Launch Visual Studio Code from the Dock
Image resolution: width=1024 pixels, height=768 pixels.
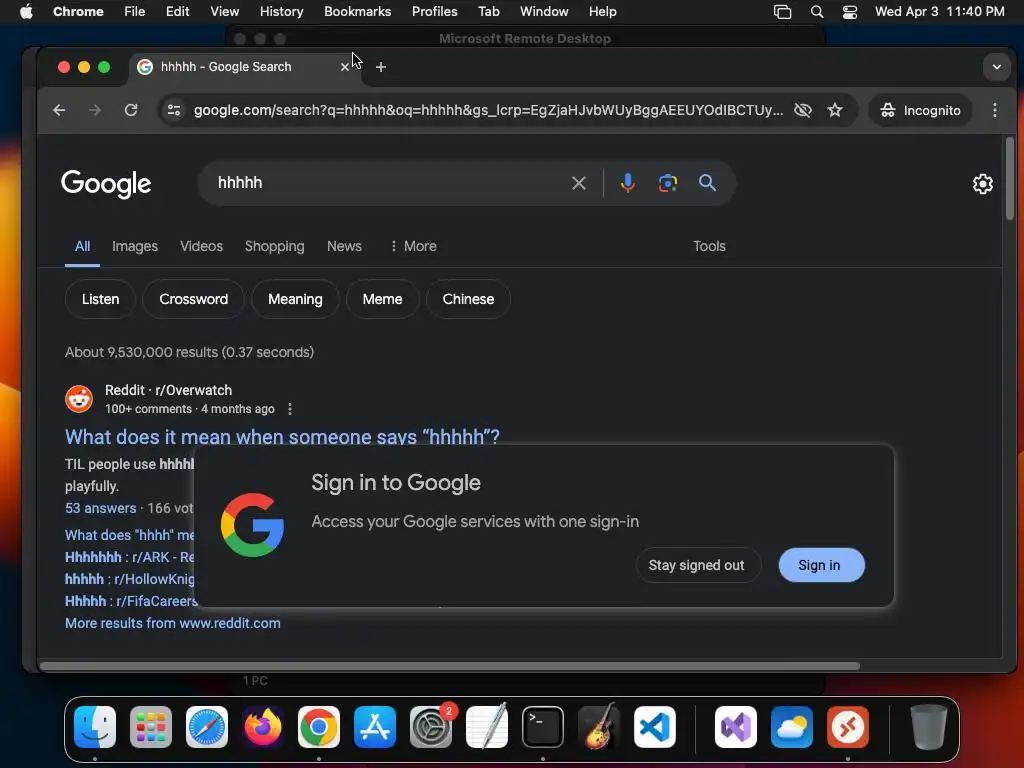(655, 727)
